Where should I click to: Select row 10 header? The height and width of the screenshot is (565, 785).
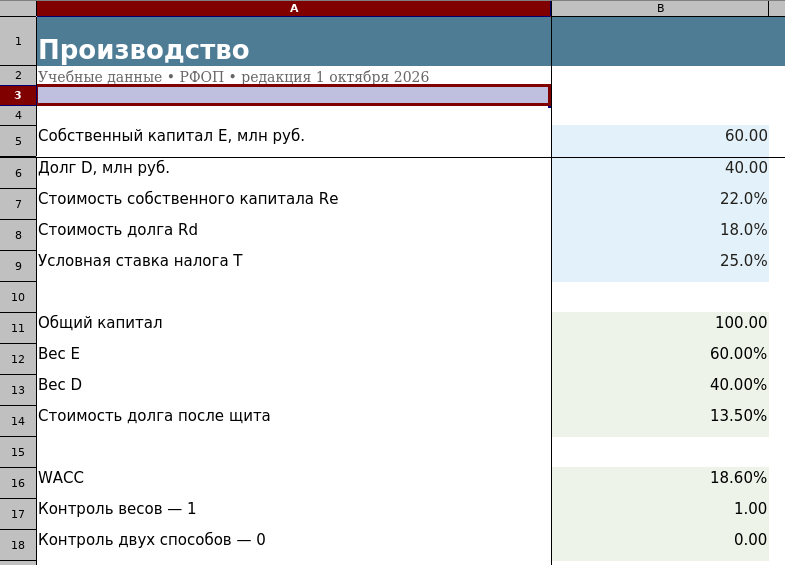tap(18, 297)
